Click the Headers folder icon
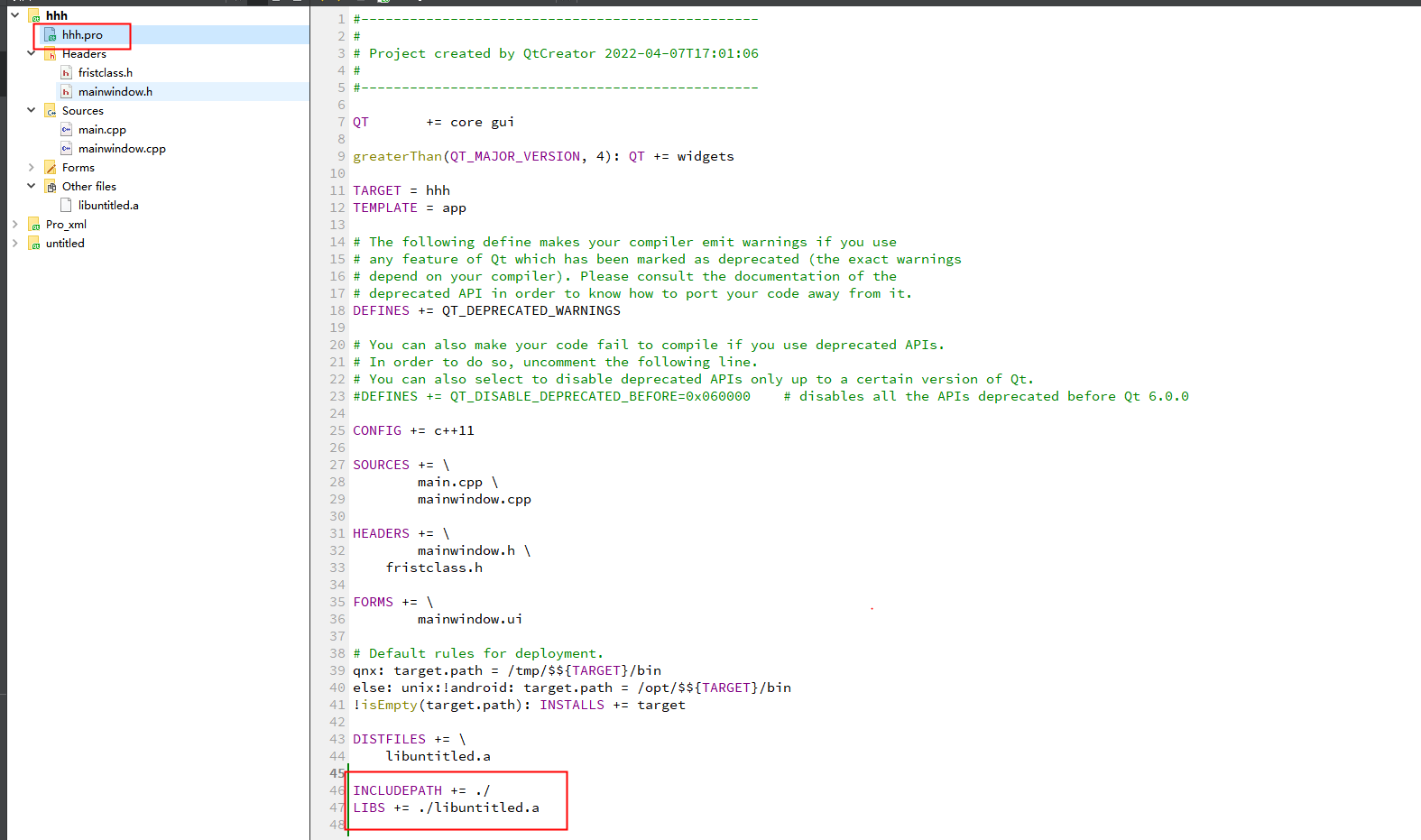 pos(51,54)
